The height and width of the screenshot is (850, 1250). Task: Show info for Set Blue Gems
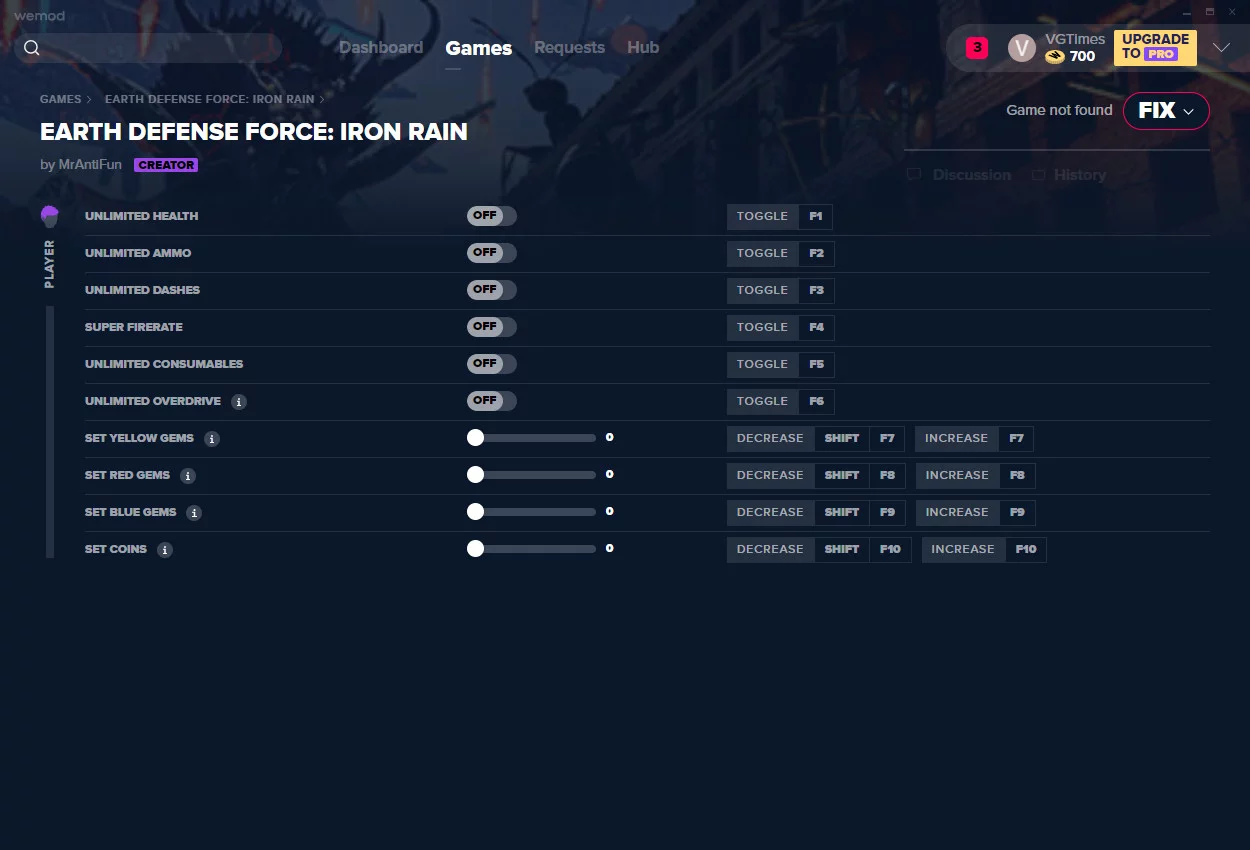194,513
